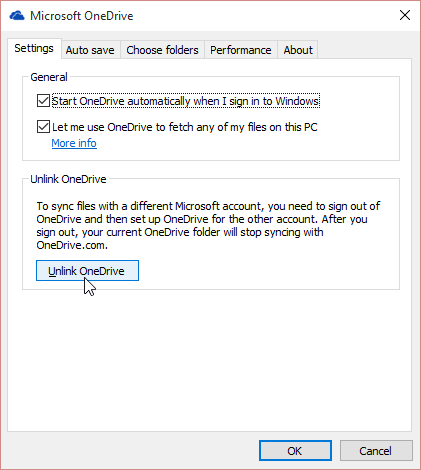Click the blank area below the Unlink OneDrive group
421x470 pixels.
pos(210,360)
